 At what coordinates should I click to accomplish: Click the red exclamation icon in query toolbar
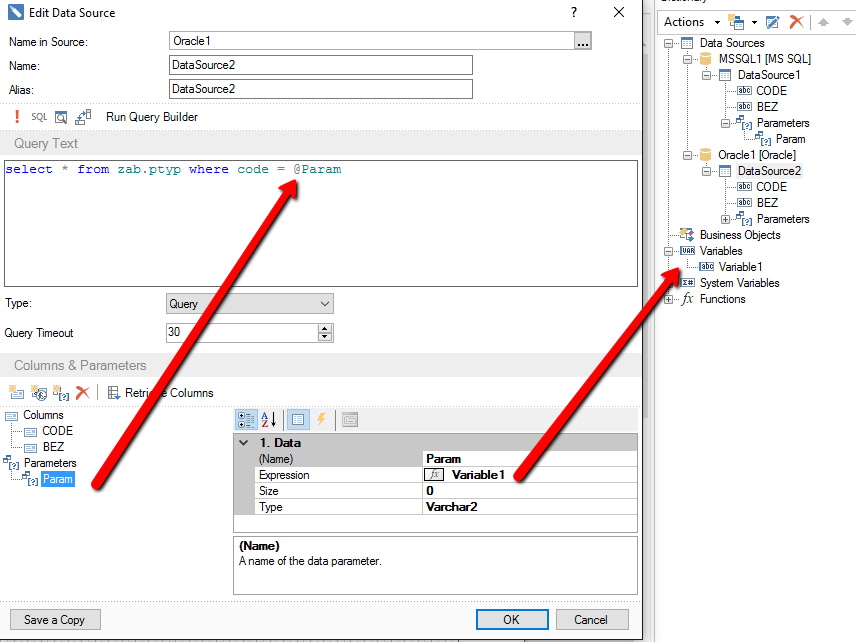pyautogui.click(x=17, y=117)
